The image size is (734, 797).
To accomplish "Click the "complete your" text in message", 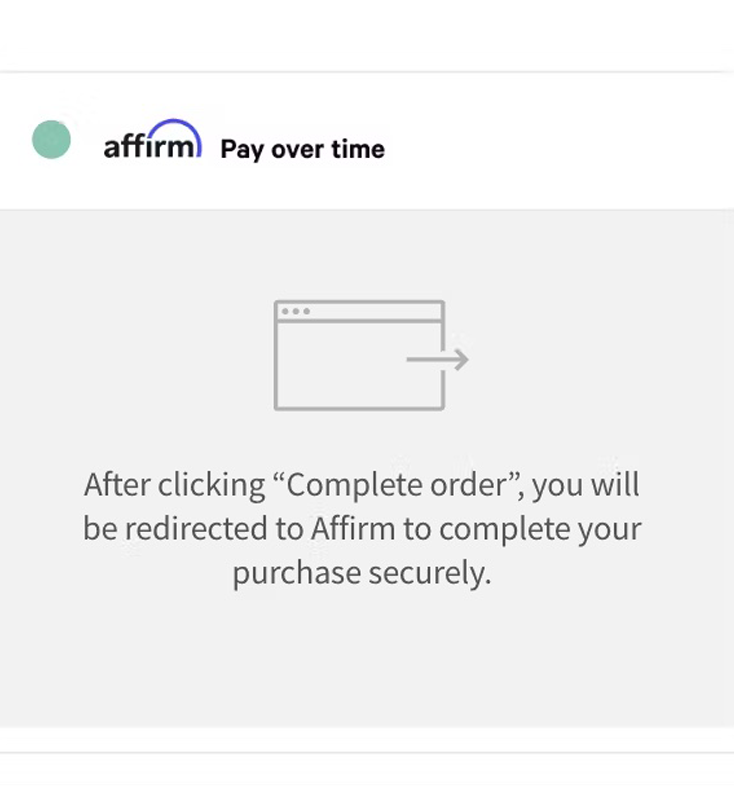I will click(540, 529).
